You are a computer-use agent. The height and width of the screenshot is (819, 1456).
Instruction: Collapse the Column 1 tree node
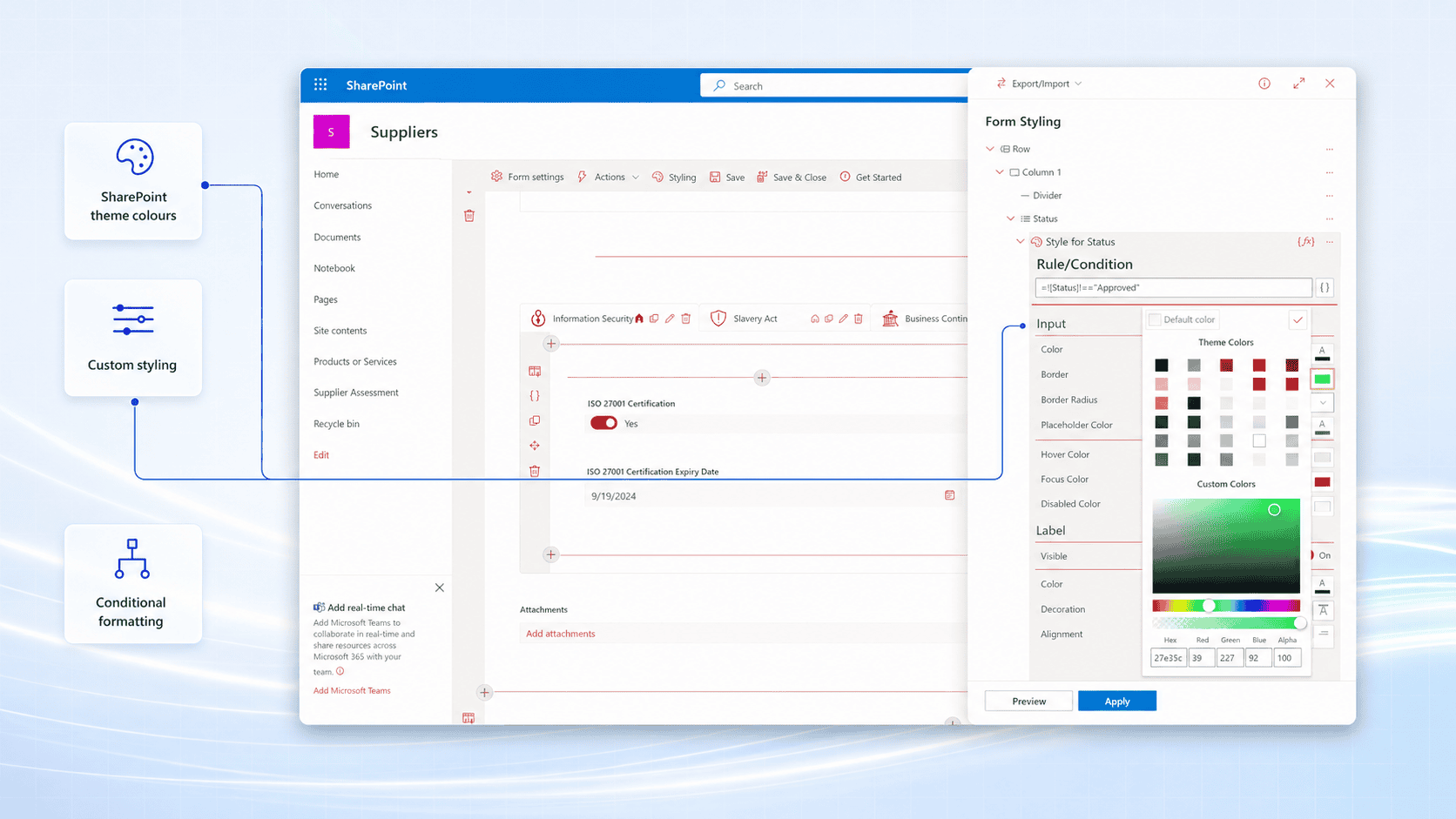[1000, 172]
